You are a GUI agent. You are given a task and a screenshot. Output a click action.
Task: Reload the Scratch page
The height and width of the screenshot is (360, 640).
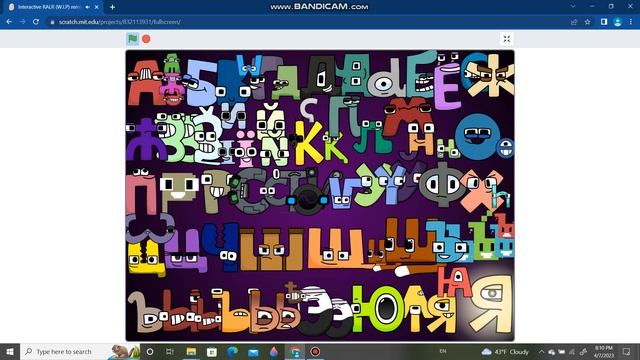[36, 22]
